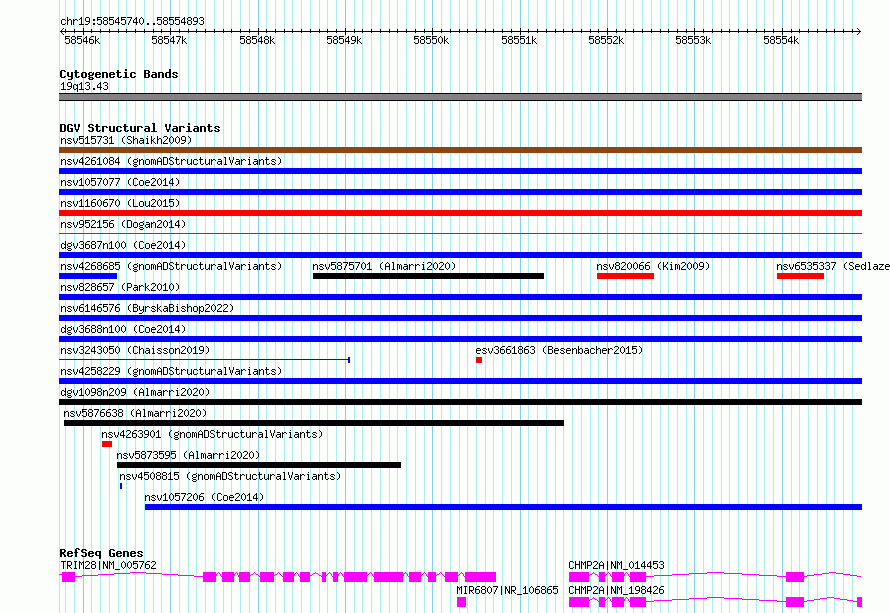Click nsv5873595 (Almarri2020) label
Image resolution: width=890 pixels, height=613 pixels.
(x=188, y=455)
